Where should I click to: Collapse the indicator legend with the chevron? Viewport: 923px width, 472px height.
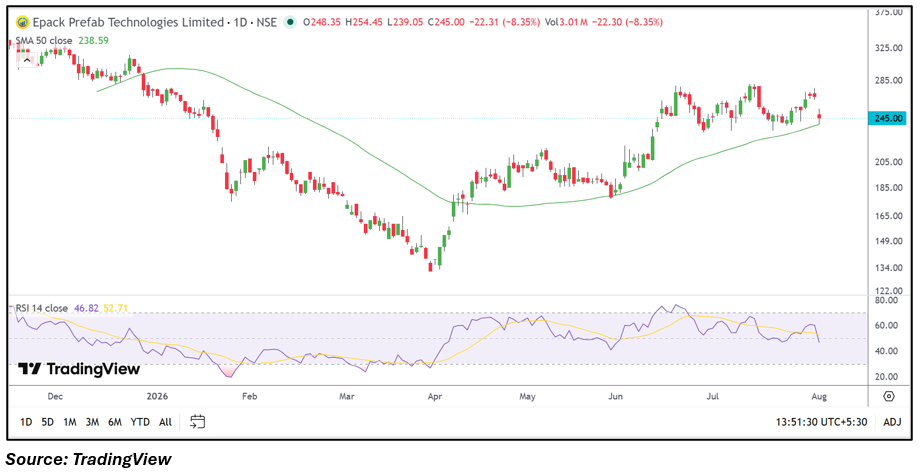pos(27,60)
